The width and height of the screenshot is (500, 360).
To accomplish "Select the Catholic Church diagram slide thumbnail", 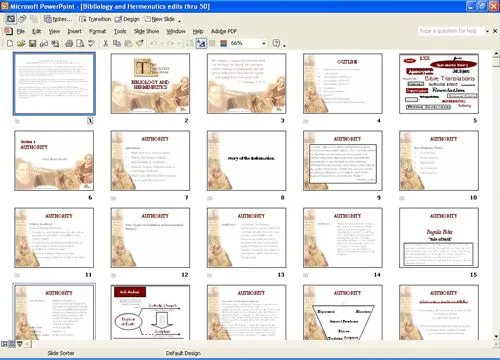I will point(150,312).
